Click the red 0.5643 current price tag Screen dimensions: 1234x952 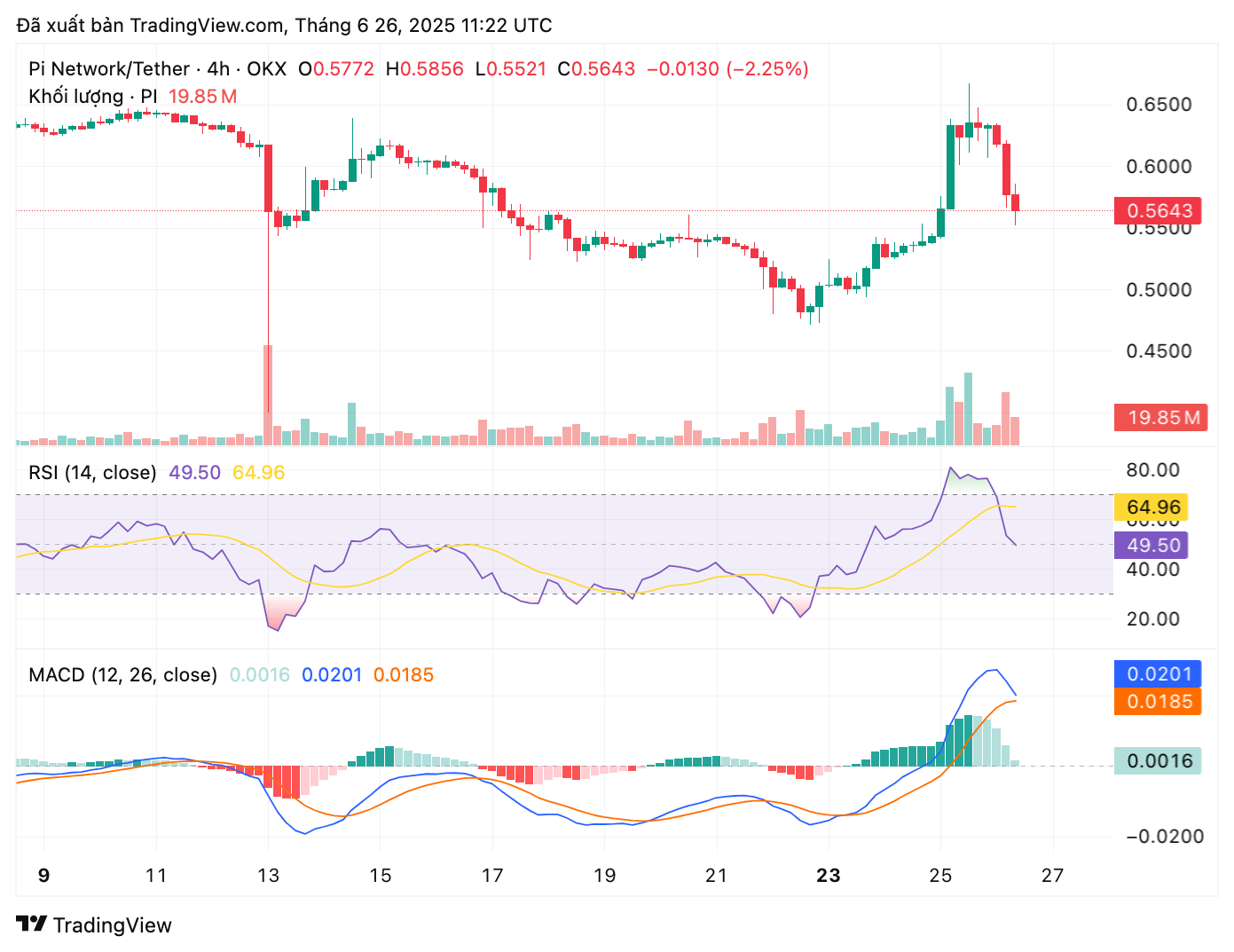1159,211
